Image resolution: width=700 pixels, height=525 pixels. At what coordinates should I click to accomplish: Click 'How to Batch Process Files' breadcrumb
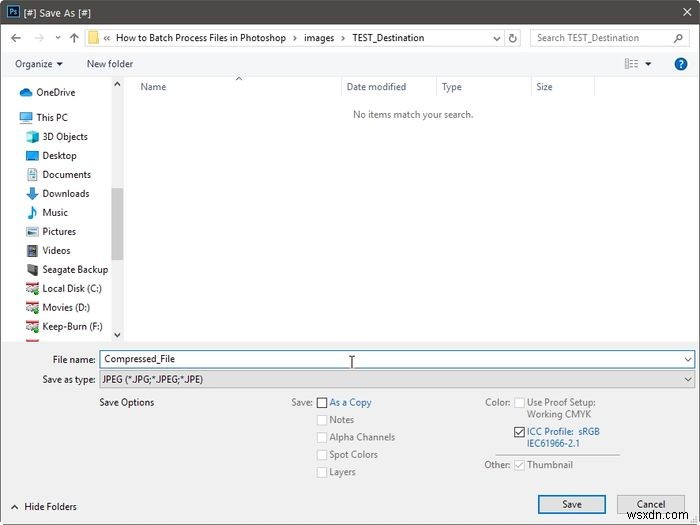(201, 38)
